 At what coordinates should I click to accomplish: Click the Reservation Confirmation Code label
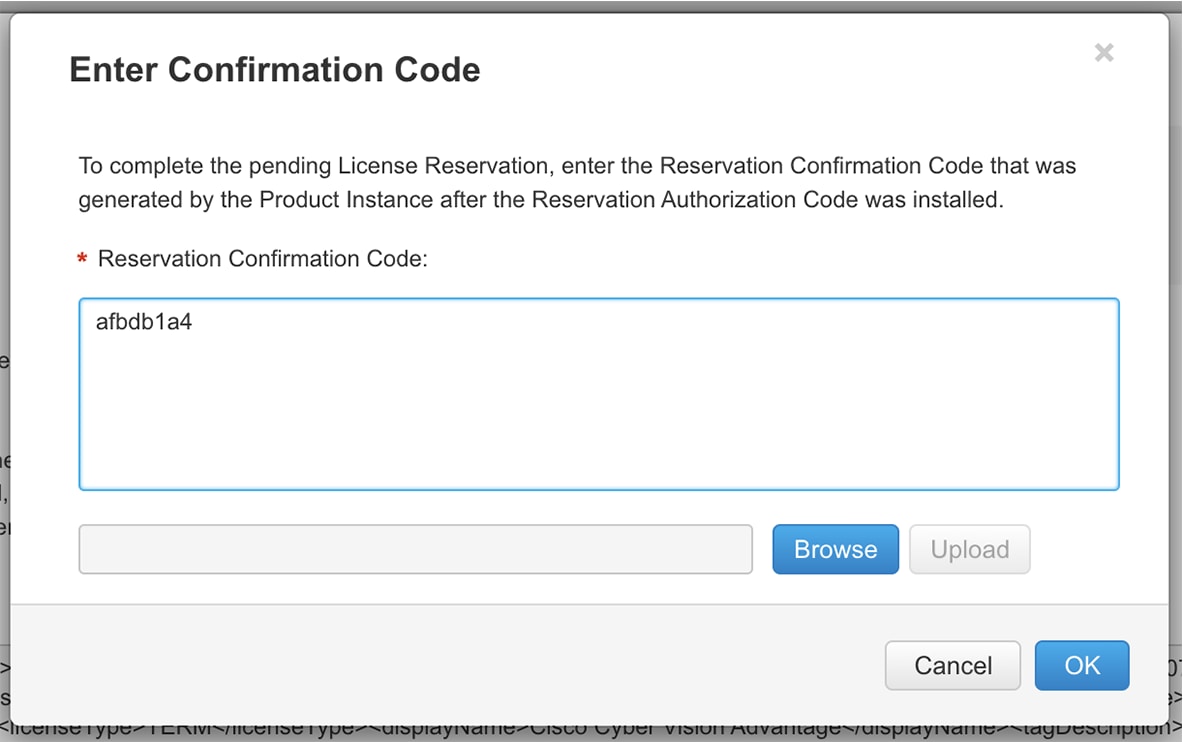262,259
